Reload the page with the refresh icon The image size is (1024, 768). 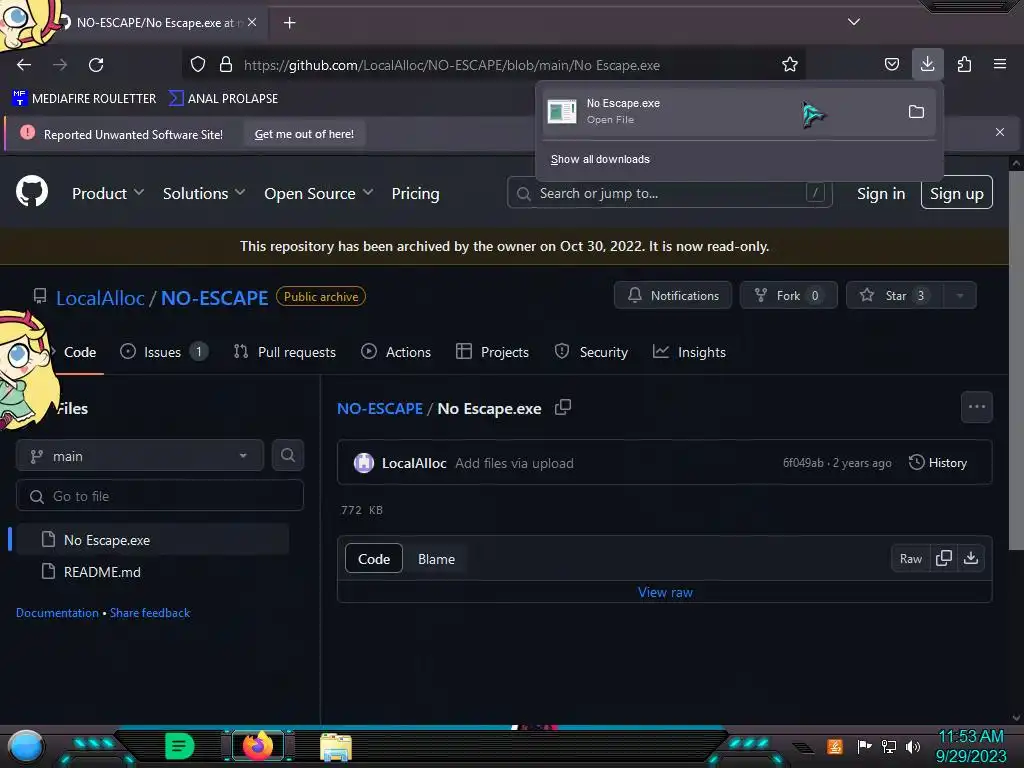(x=96, y=65)
